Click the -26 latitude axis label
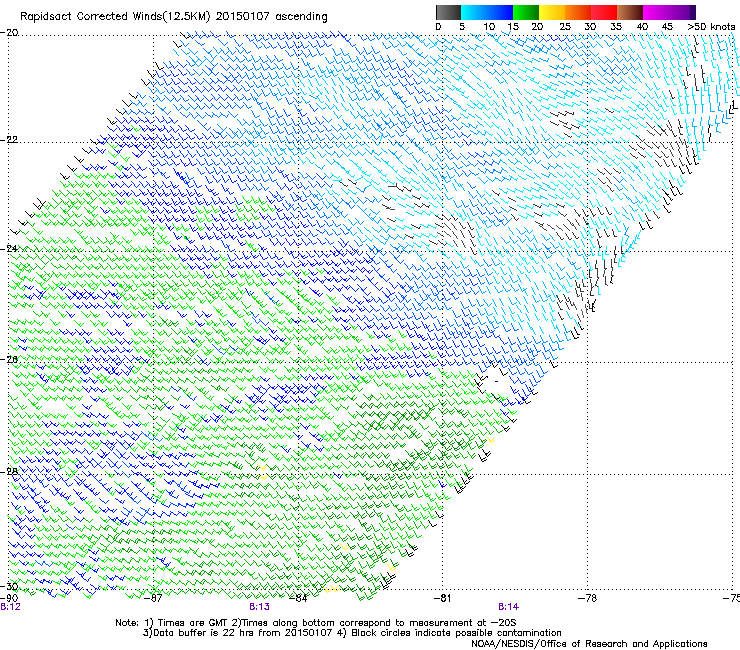Image resolution: width=740 pixels, height=650 pixels. (x=9, y=359)
